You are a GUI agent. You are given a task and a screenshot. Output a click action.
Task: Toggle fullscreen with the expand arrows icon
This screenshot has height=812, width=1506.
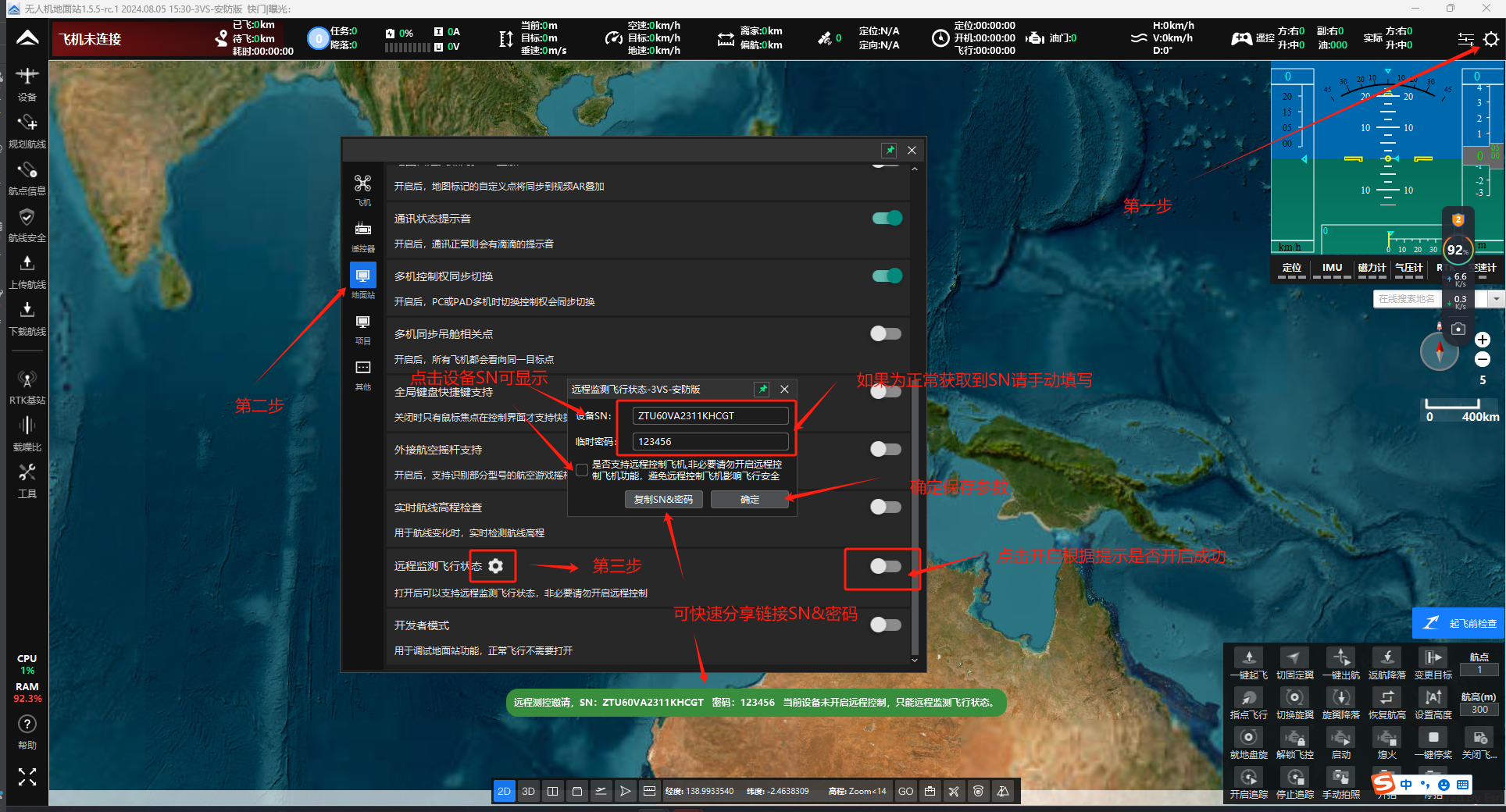click(x=27, y=776)
